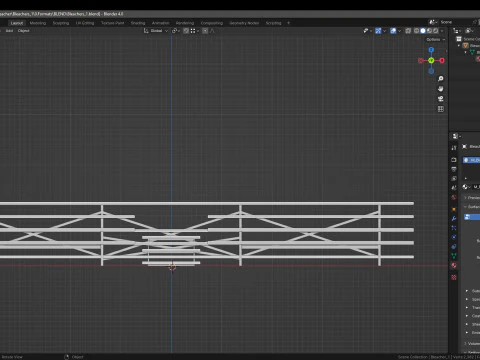Open the Scene properties tab

click(454, 188)
